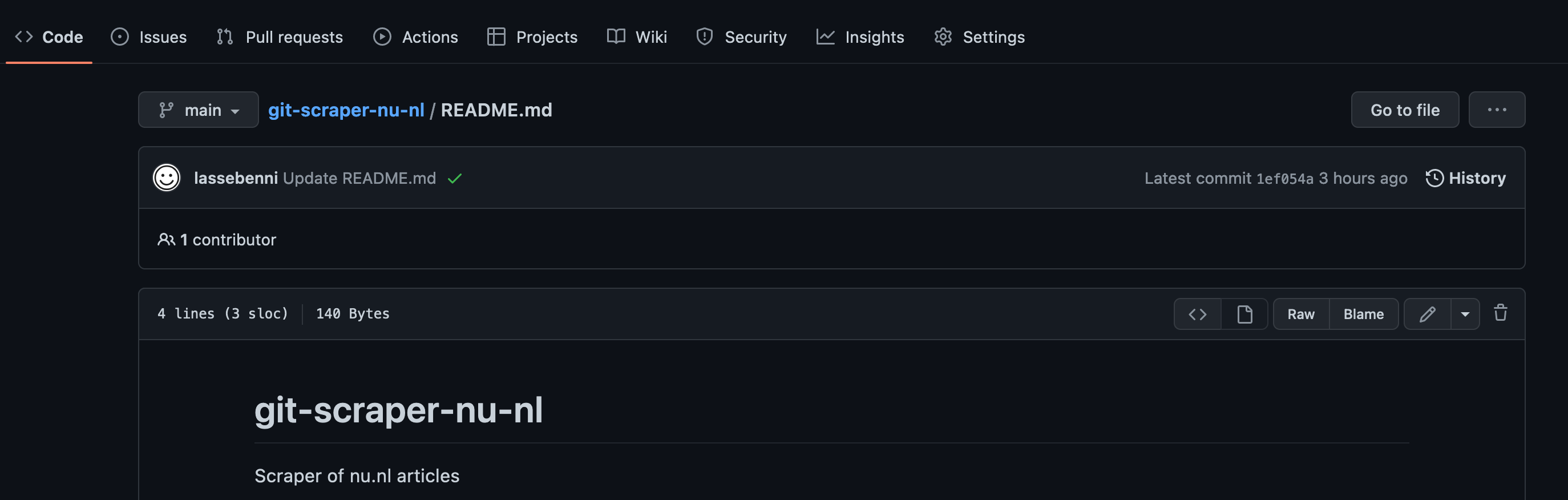Show rendered document view icon

(x=1244, y=314)
